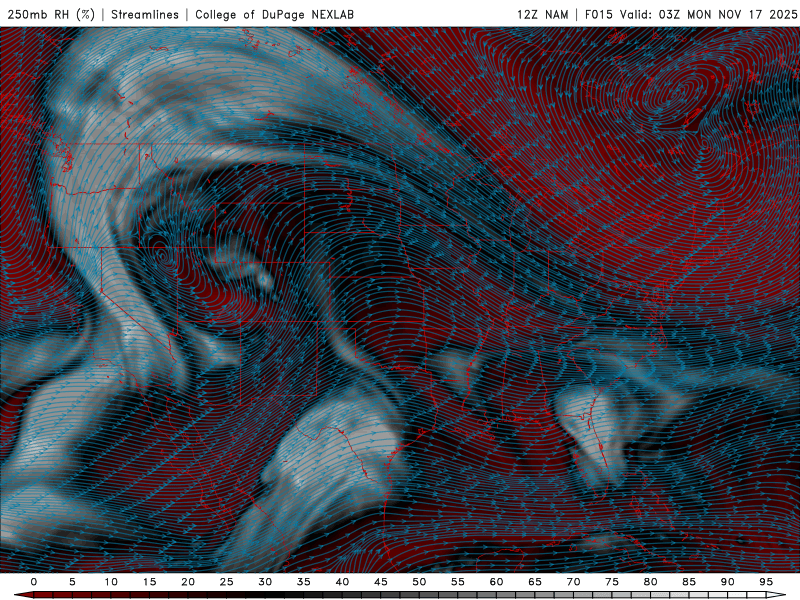Select the "Streamlines" label in the header

(145, 14)
